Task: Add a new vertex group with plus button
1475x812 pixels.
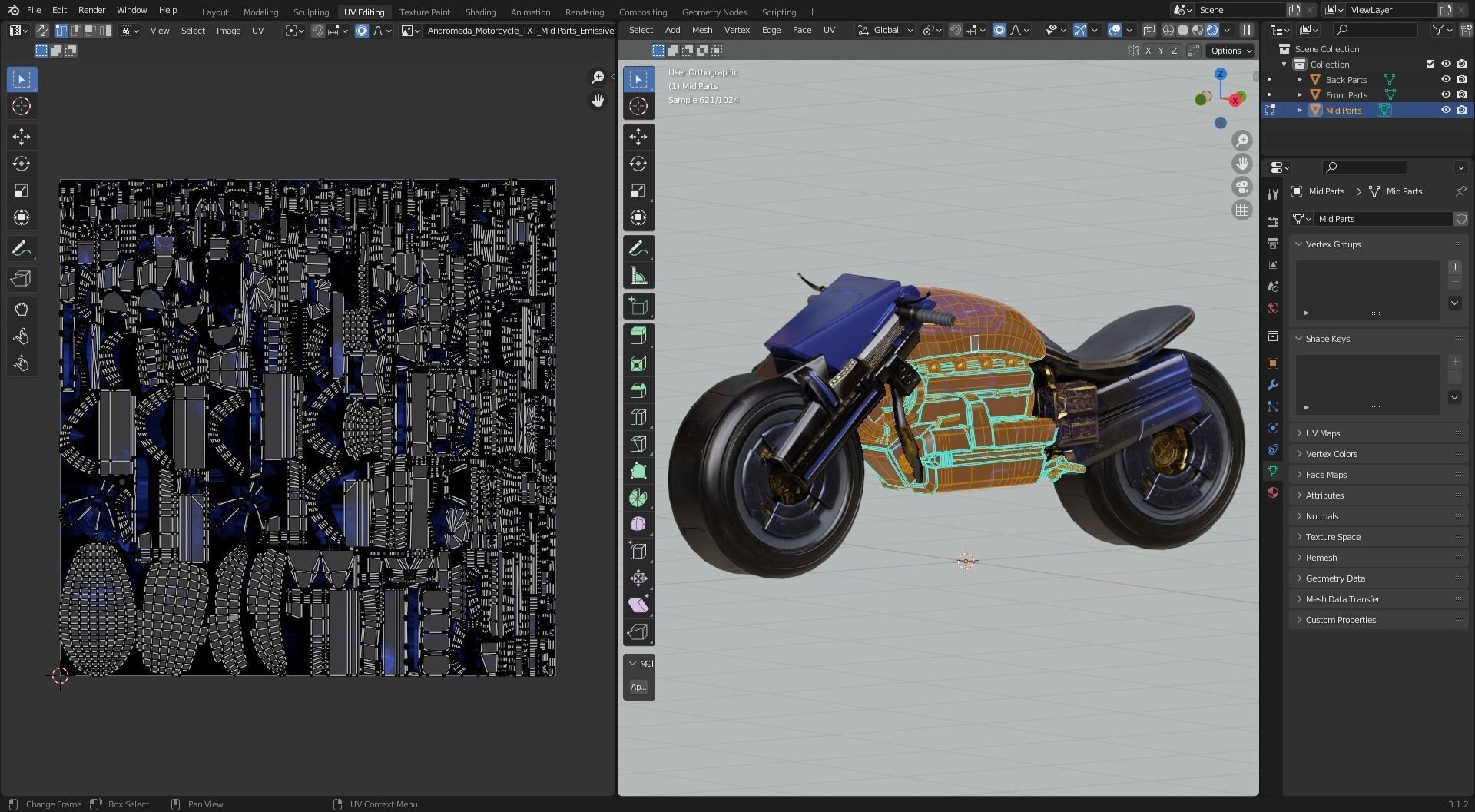Action: 1454,267
